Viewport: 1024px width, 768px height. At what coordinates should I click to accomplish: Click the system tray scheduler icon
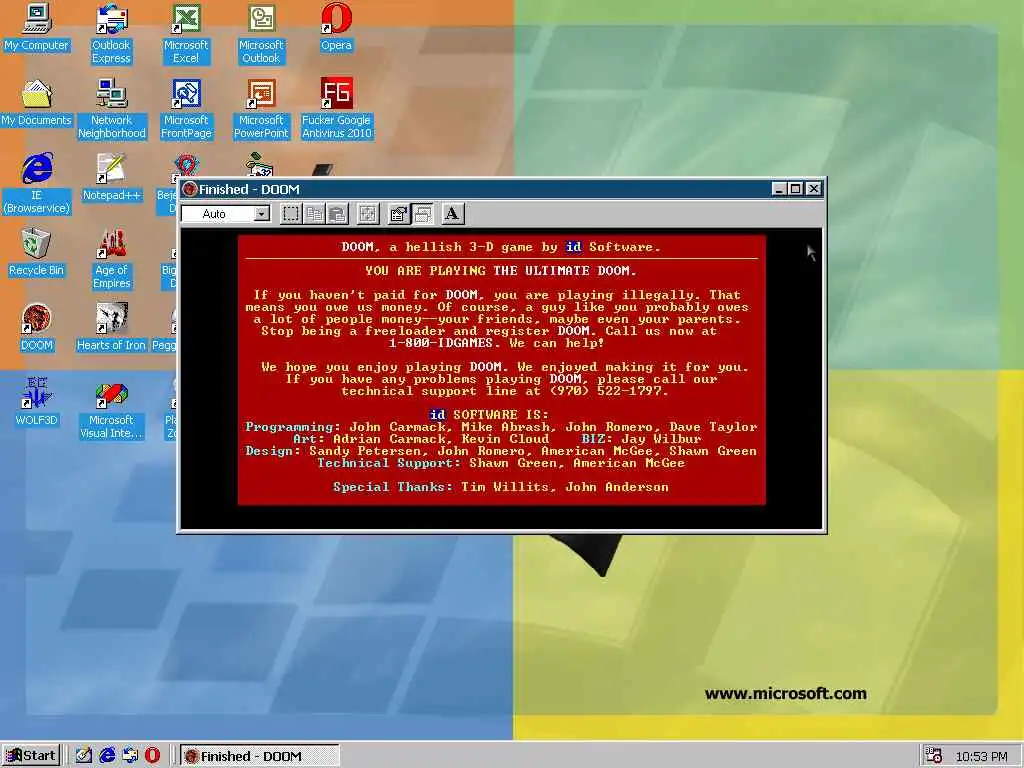coord(934,756)
